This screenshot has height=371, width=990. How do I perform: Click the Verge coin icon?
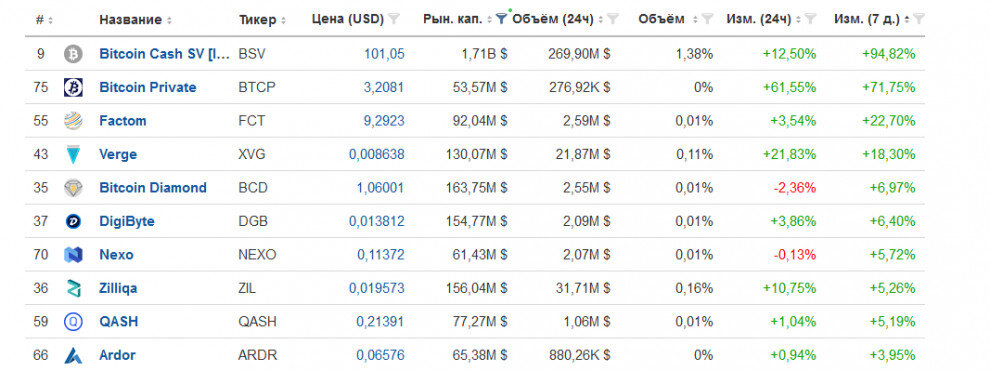pyautogui.click(x=73, y=155)
